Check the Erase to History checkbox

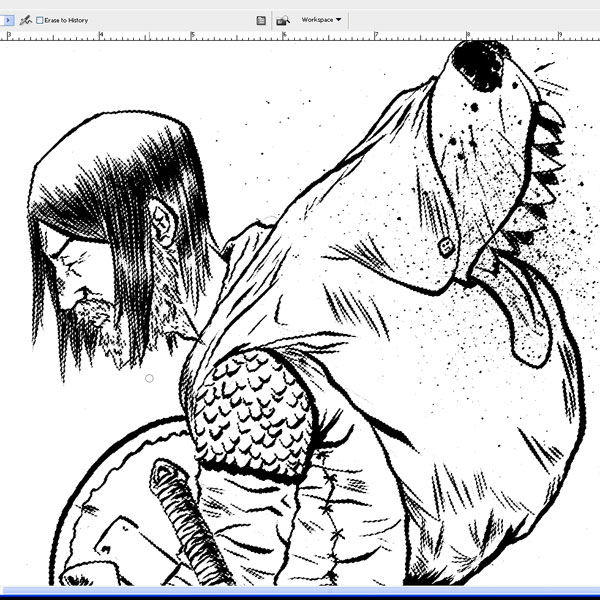tap(40, 20)
